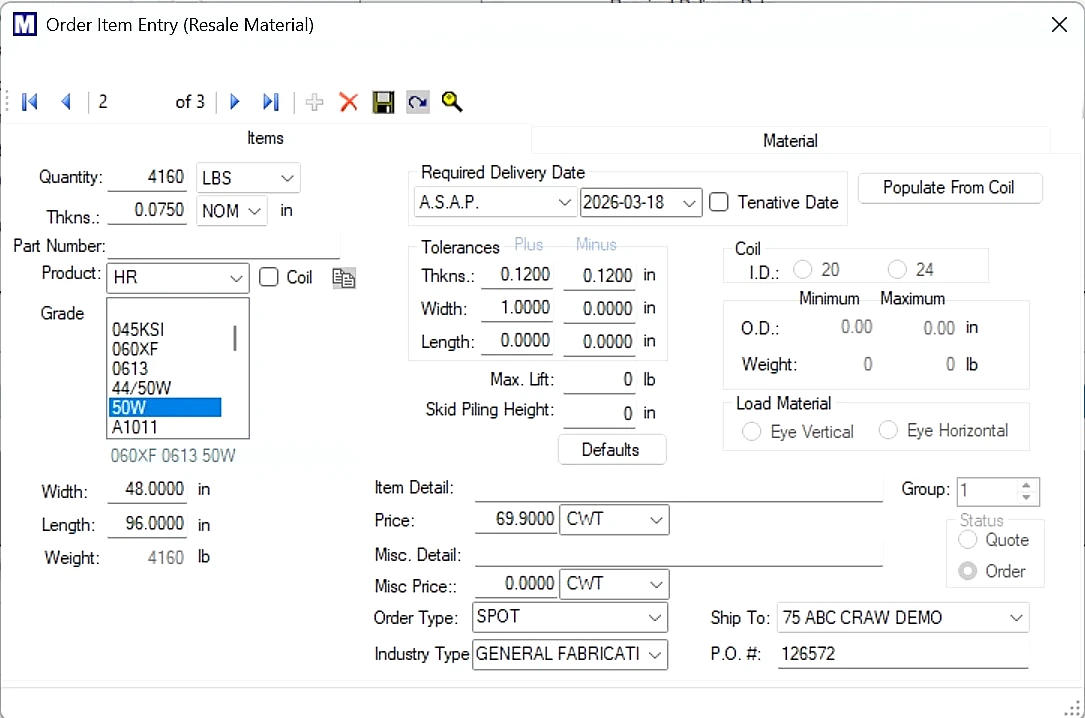This screenshot has height=718, width=1085.
Task: Save the order item using the disk icon
Action: tap(383, 101)
